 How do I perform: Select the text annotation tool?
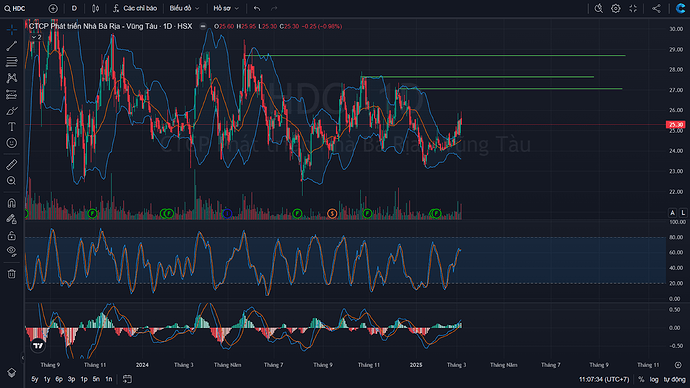point(11,127)
